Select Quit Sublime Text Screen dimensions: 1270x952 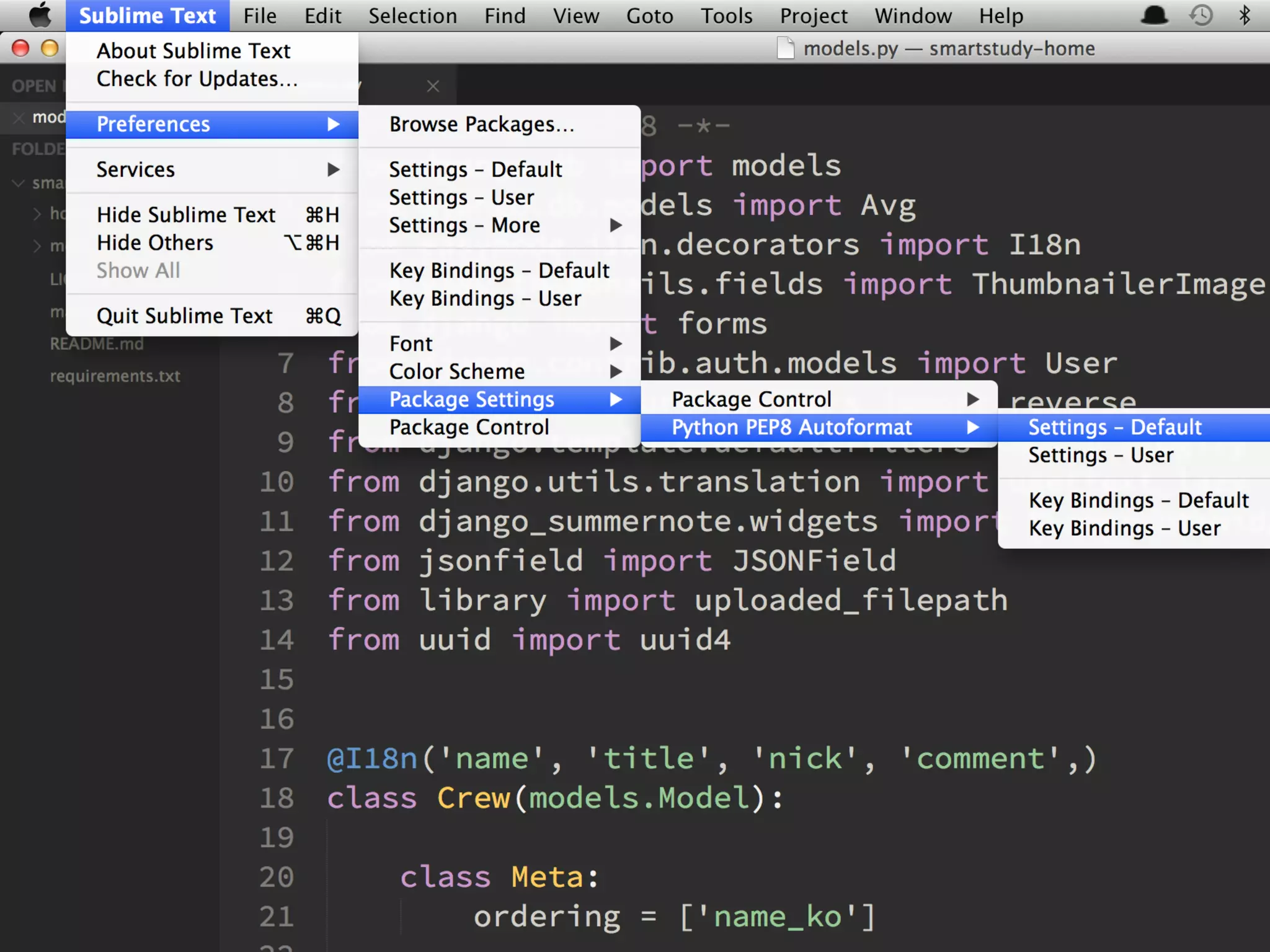point(212,315)
